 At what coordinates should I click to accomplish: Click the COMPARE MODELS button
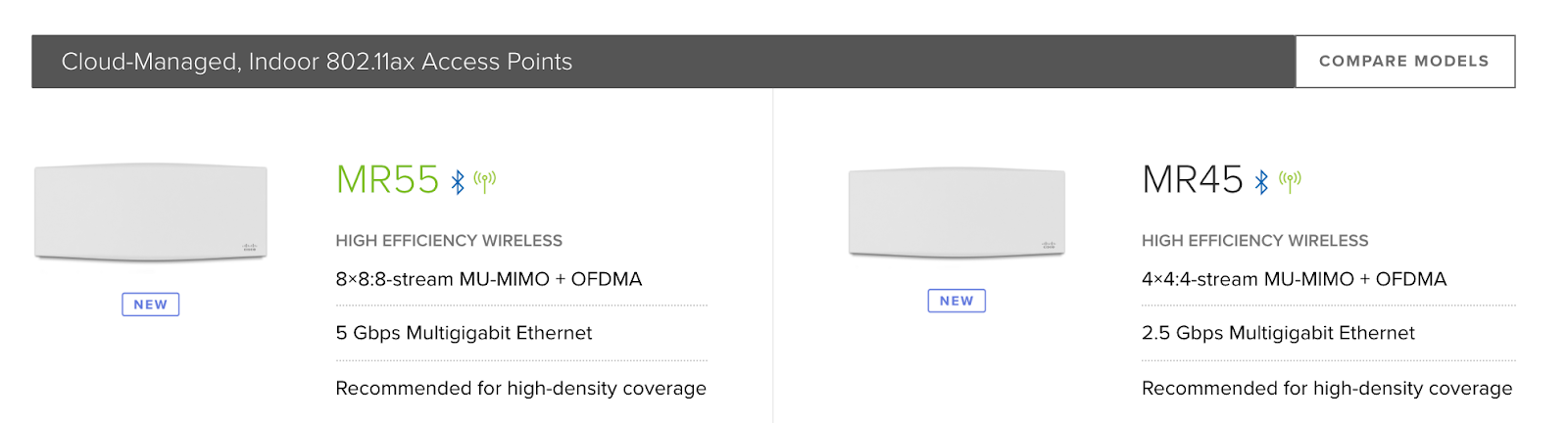pos(1404,62)
